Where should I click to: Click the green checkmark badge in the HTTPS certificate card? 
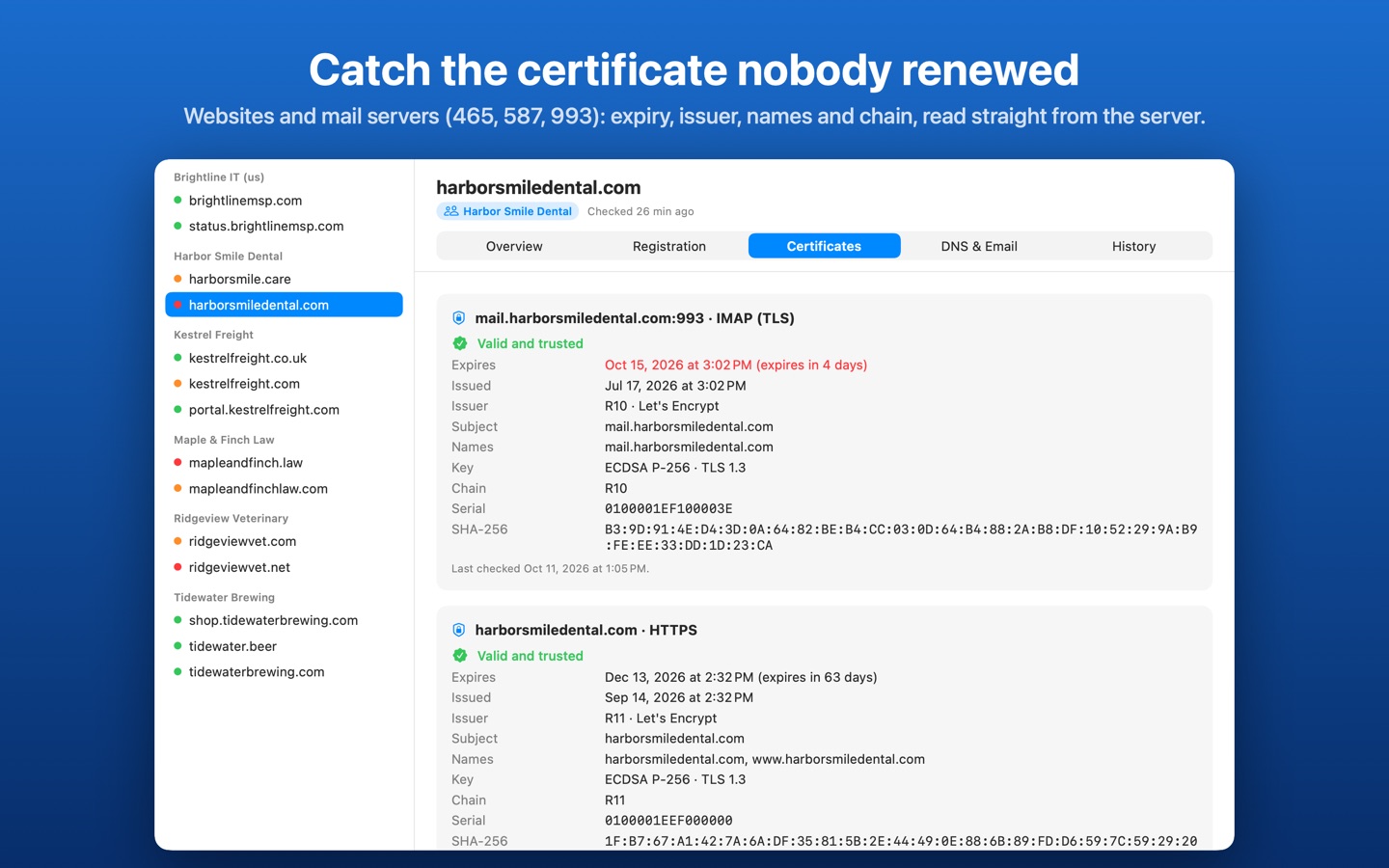coord(460,656)
